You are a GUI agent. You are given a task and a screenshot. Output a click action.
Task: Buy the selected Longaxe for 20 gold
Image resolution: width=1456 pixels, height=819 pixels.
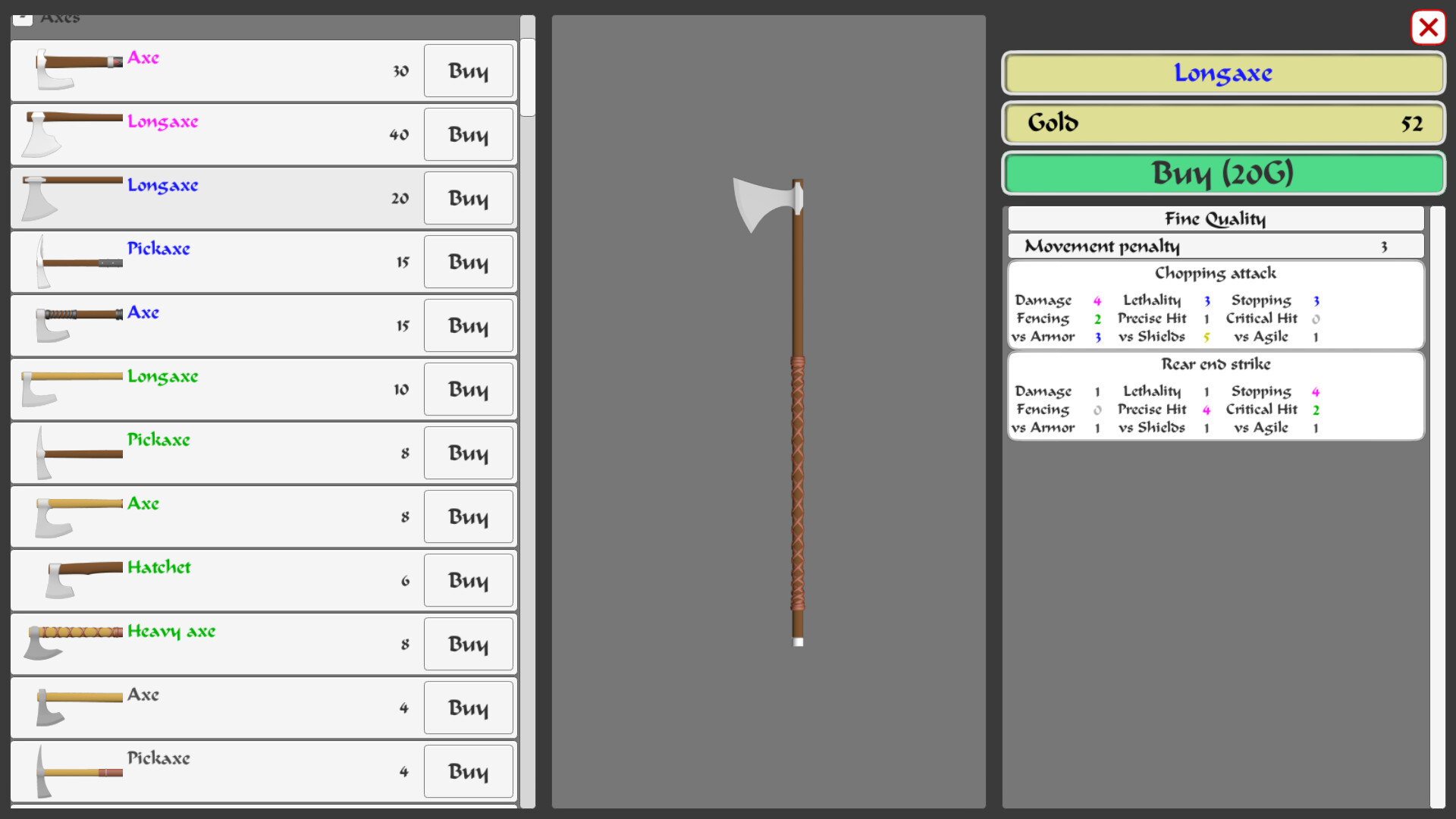point(1222,173)
